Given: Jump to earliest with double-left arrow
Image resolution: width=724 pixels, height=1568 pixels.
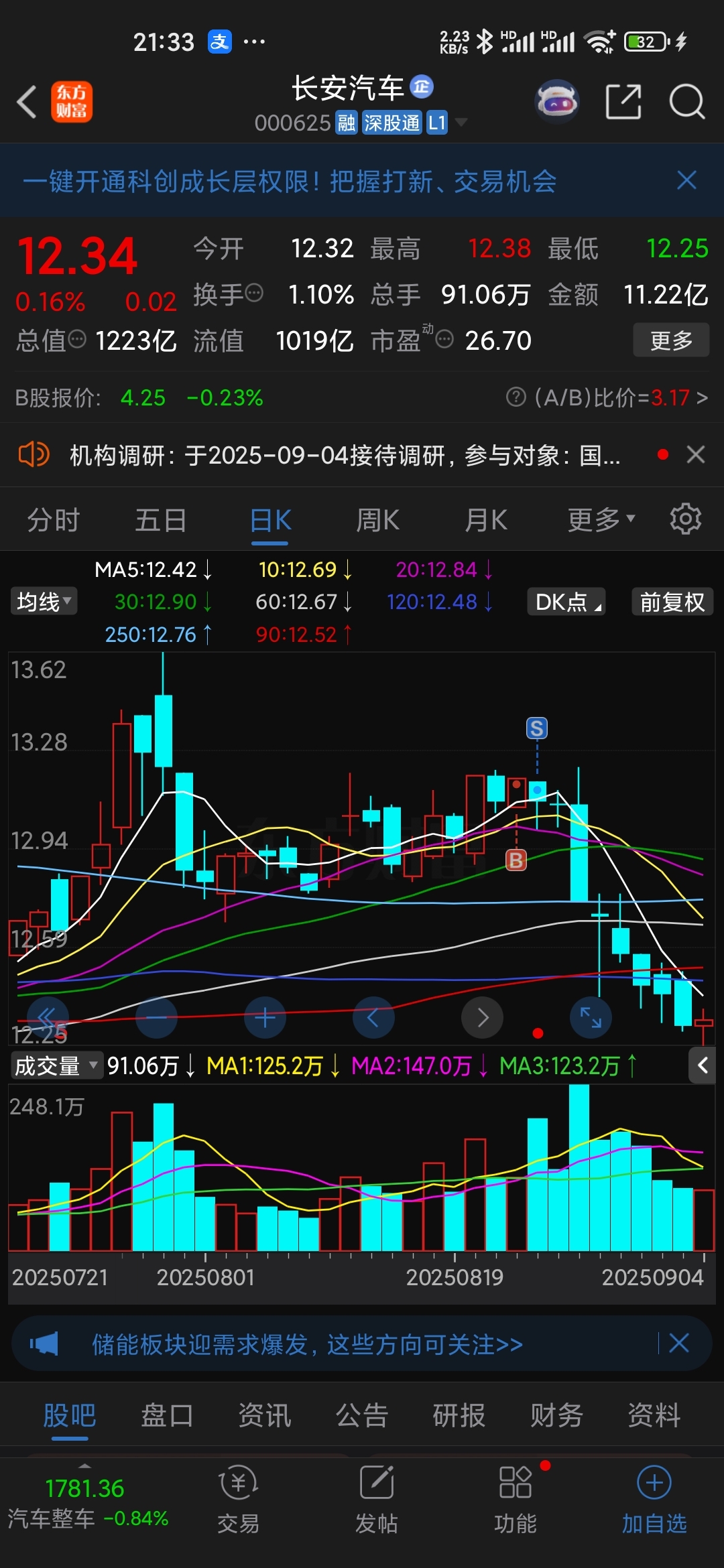Looking at the screenshot, I should point(48,1018).
